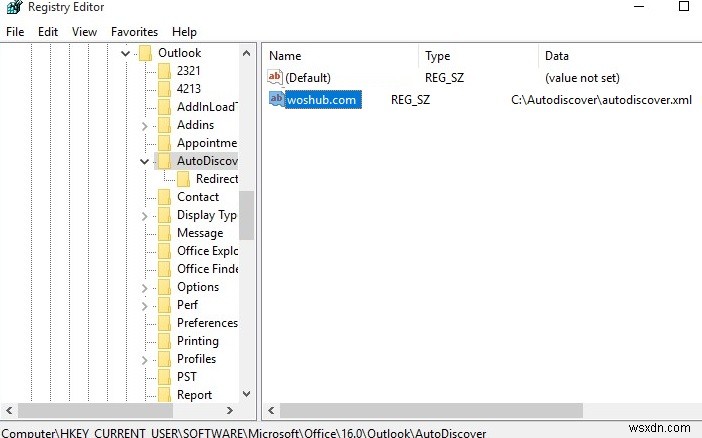
Task: Click the AddInLoadTimes folder icon
Action: 164,107
